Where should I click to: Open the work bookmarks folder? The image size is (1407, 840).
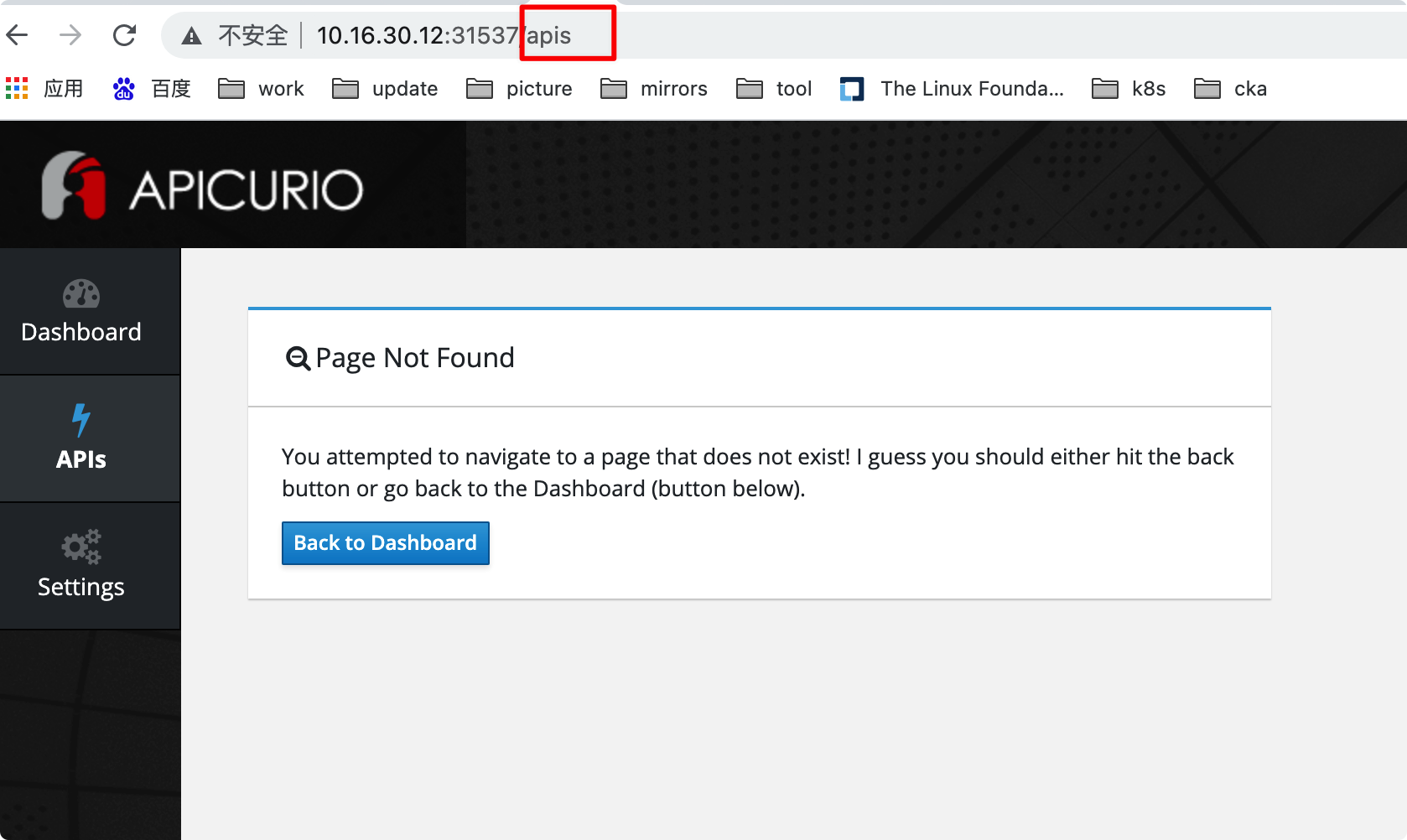coord(260,88)
